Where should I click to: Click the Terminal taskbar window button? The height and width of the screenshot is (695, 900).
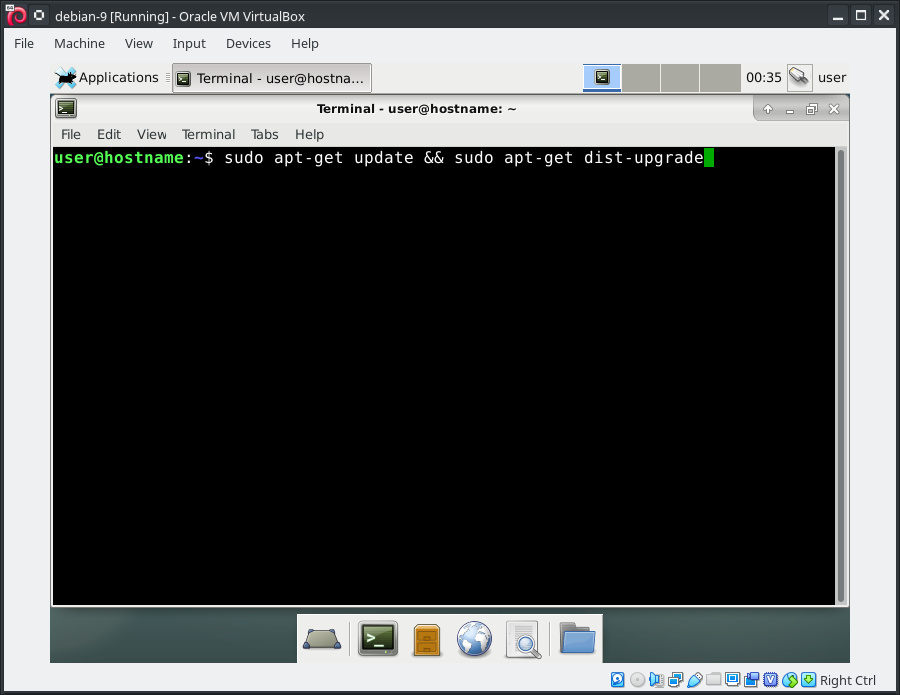(x=272, y=78)
